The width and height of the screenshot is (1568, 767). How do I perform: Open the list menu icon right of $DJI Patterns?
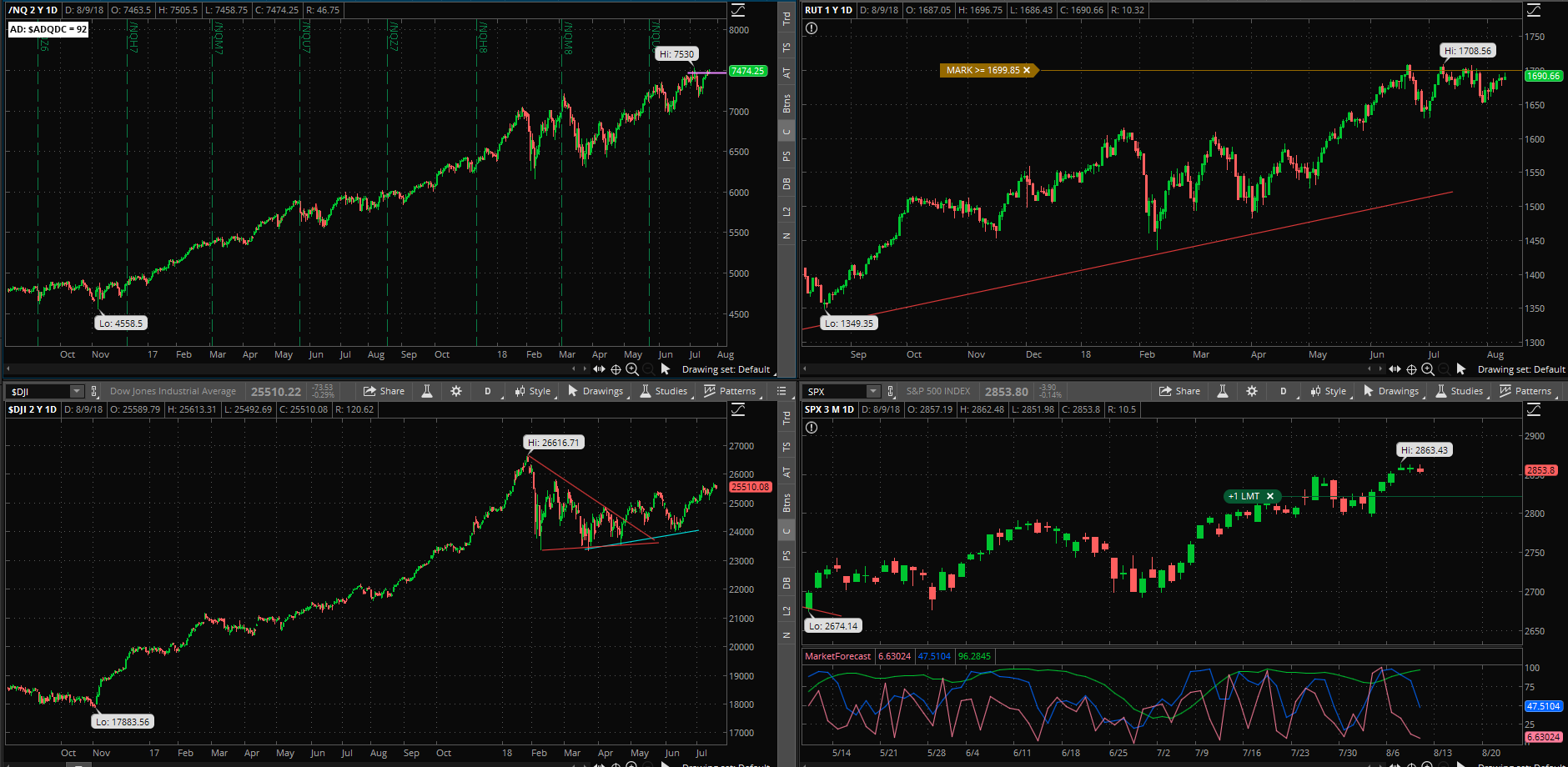[781, 391]
